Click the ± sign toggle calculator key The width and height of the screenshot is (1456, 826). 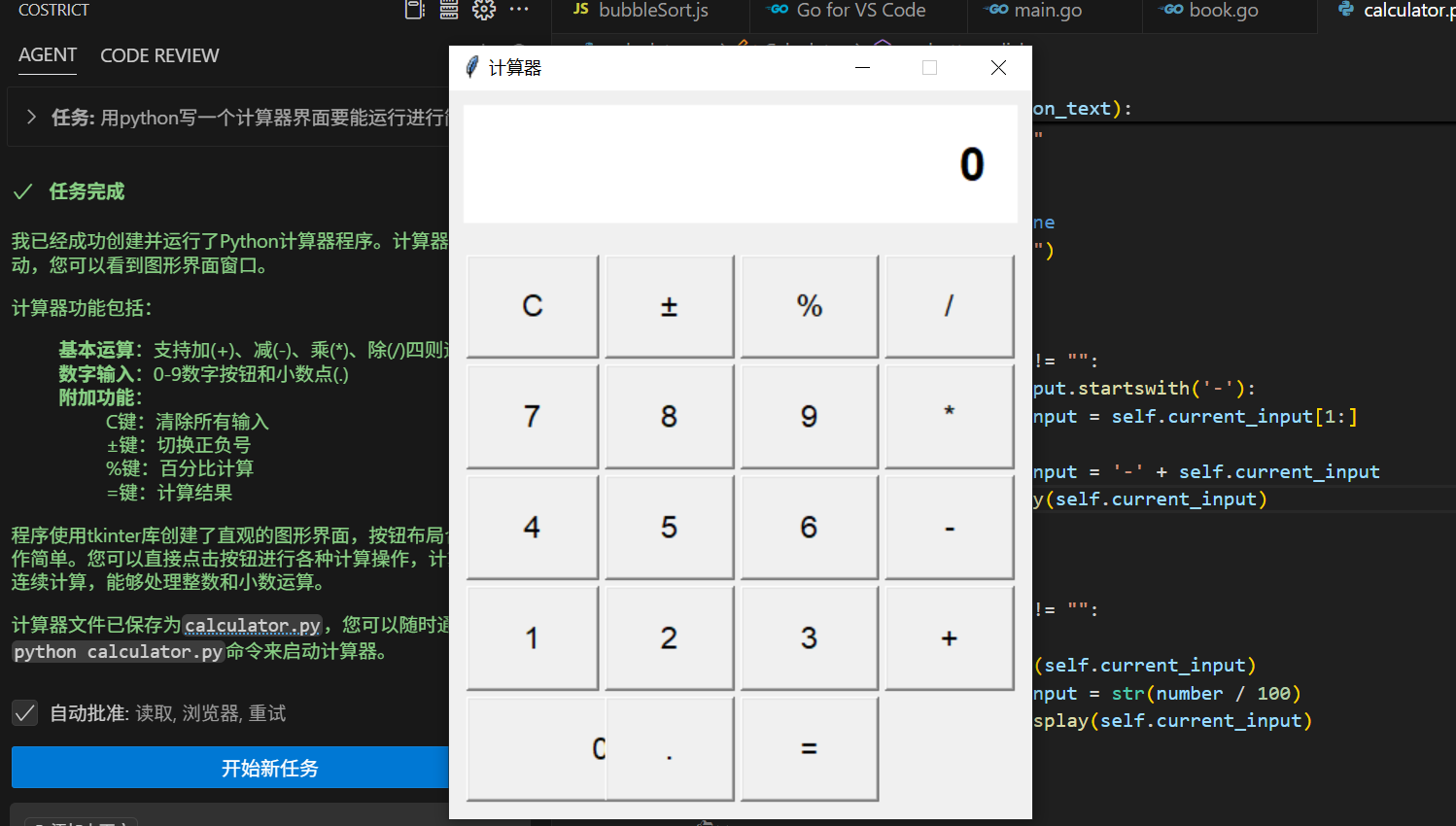[669, 306]
